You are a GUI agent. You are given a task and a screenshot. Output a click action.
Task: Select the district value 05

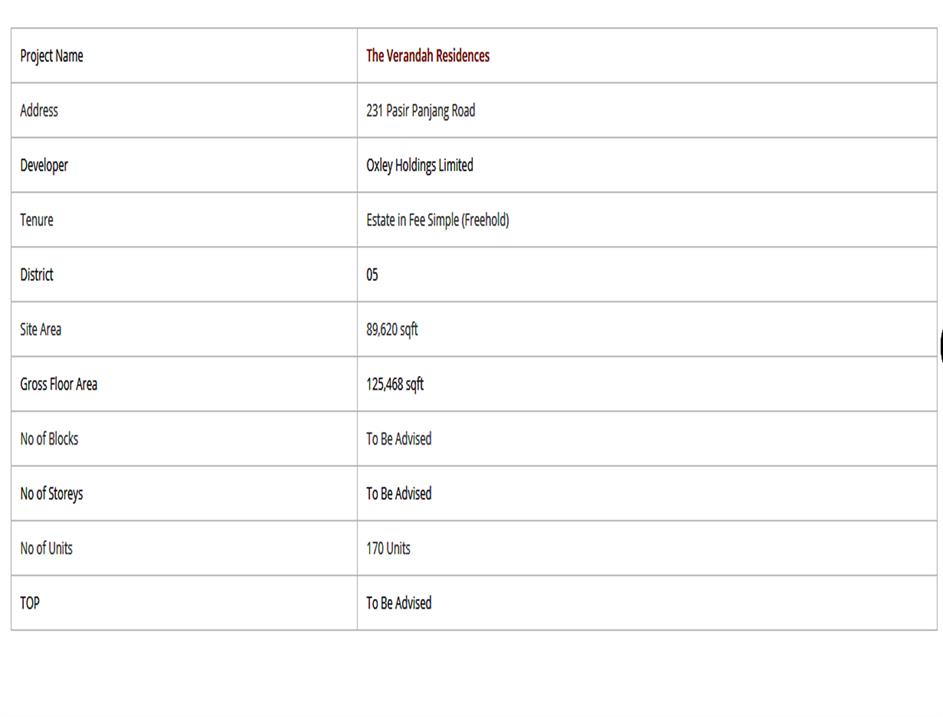(x=372, y=275)
